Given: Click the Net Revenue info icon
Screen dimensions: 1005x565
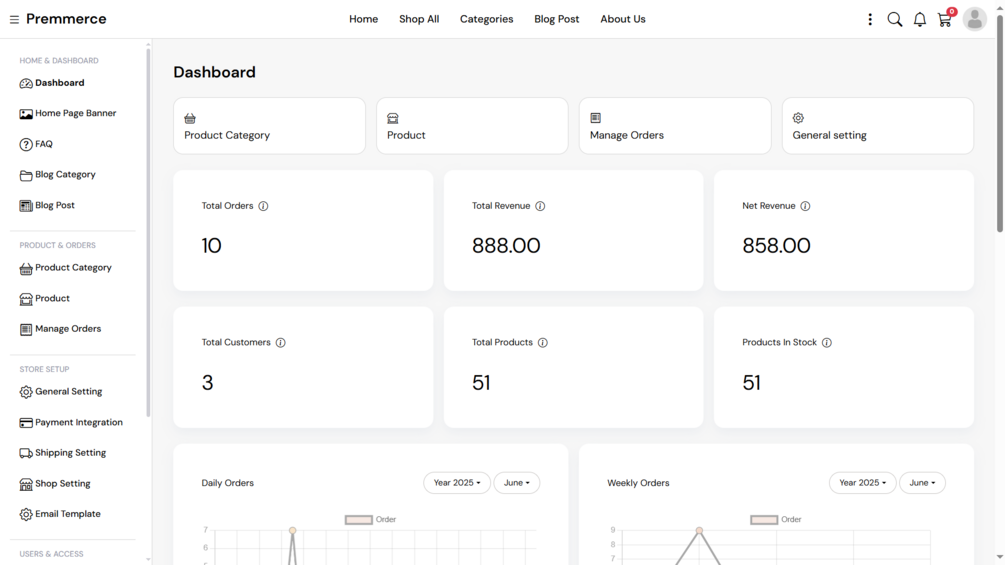Looking at the screenshot, I should click(x=806, y=206).
